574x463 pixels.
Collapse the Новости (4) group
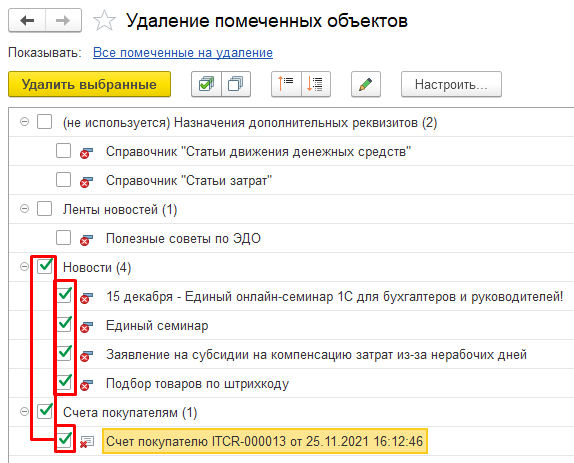24,267
